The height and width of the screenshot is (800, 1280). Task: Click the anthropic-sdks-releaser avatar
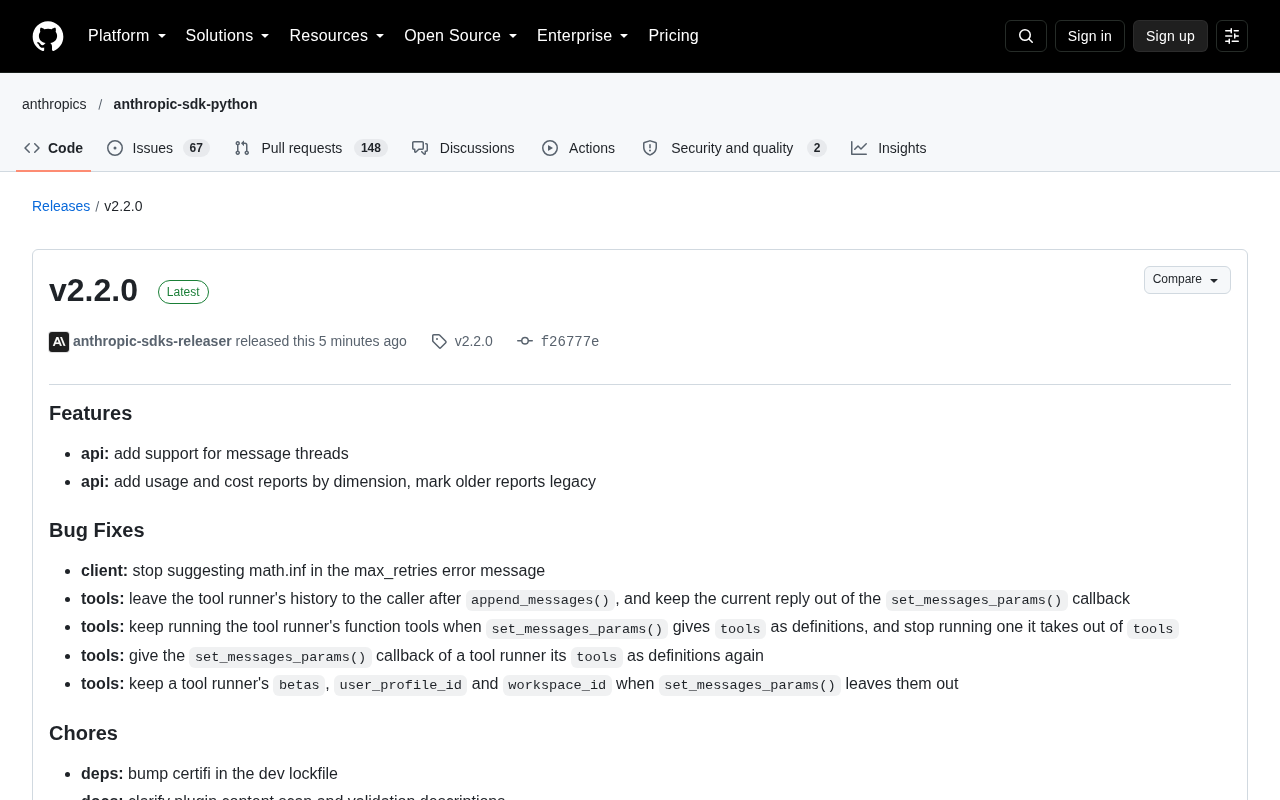click(59, 342)
